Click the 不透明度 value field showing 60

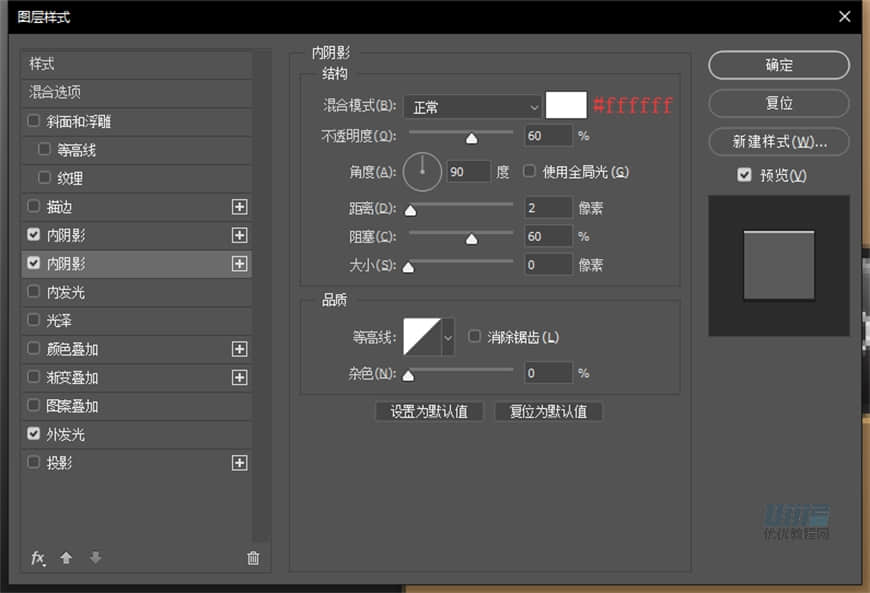pos(547,136)
